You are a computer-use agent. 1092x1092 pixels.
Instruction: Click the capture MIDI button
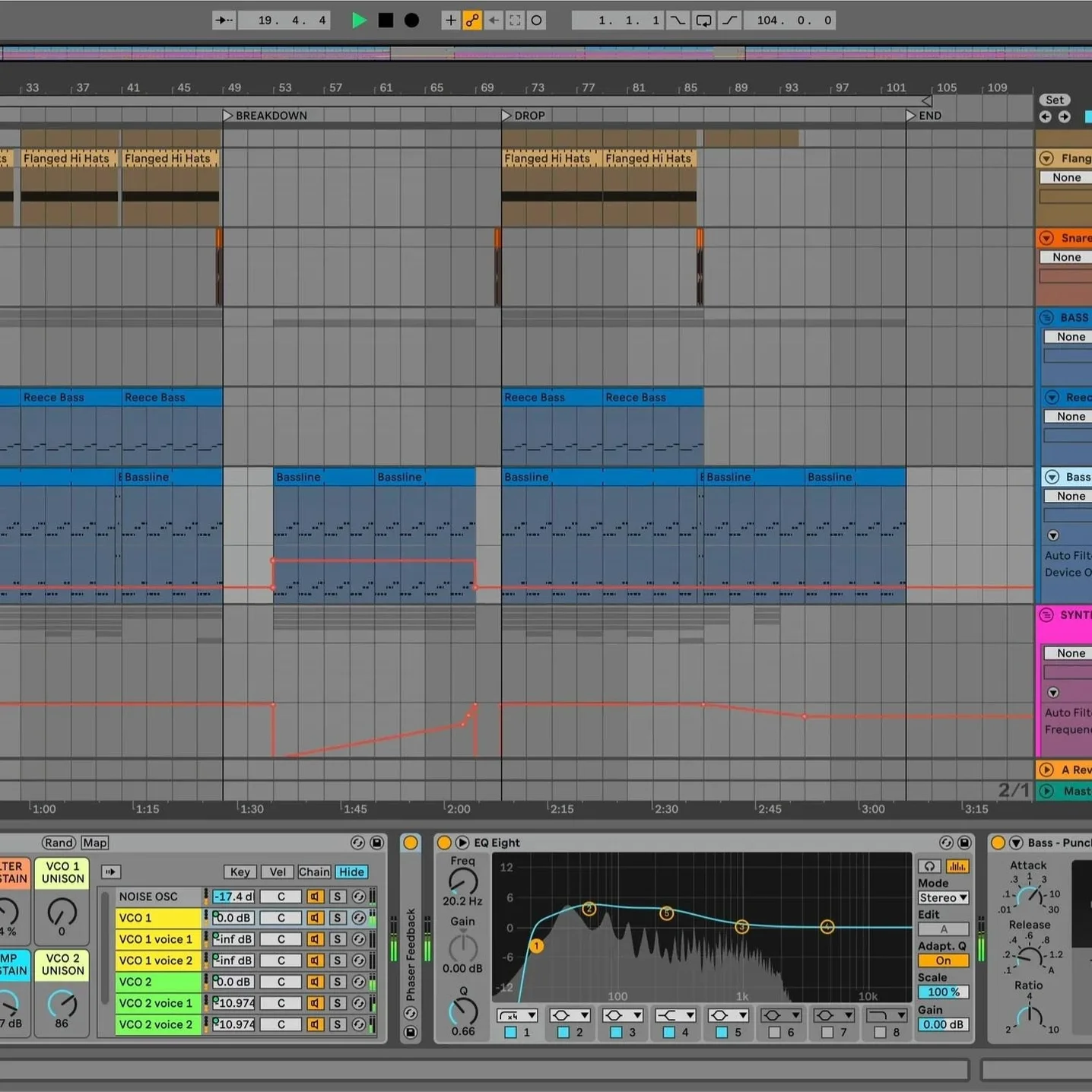pyautogui.click(x=515, y=21)
